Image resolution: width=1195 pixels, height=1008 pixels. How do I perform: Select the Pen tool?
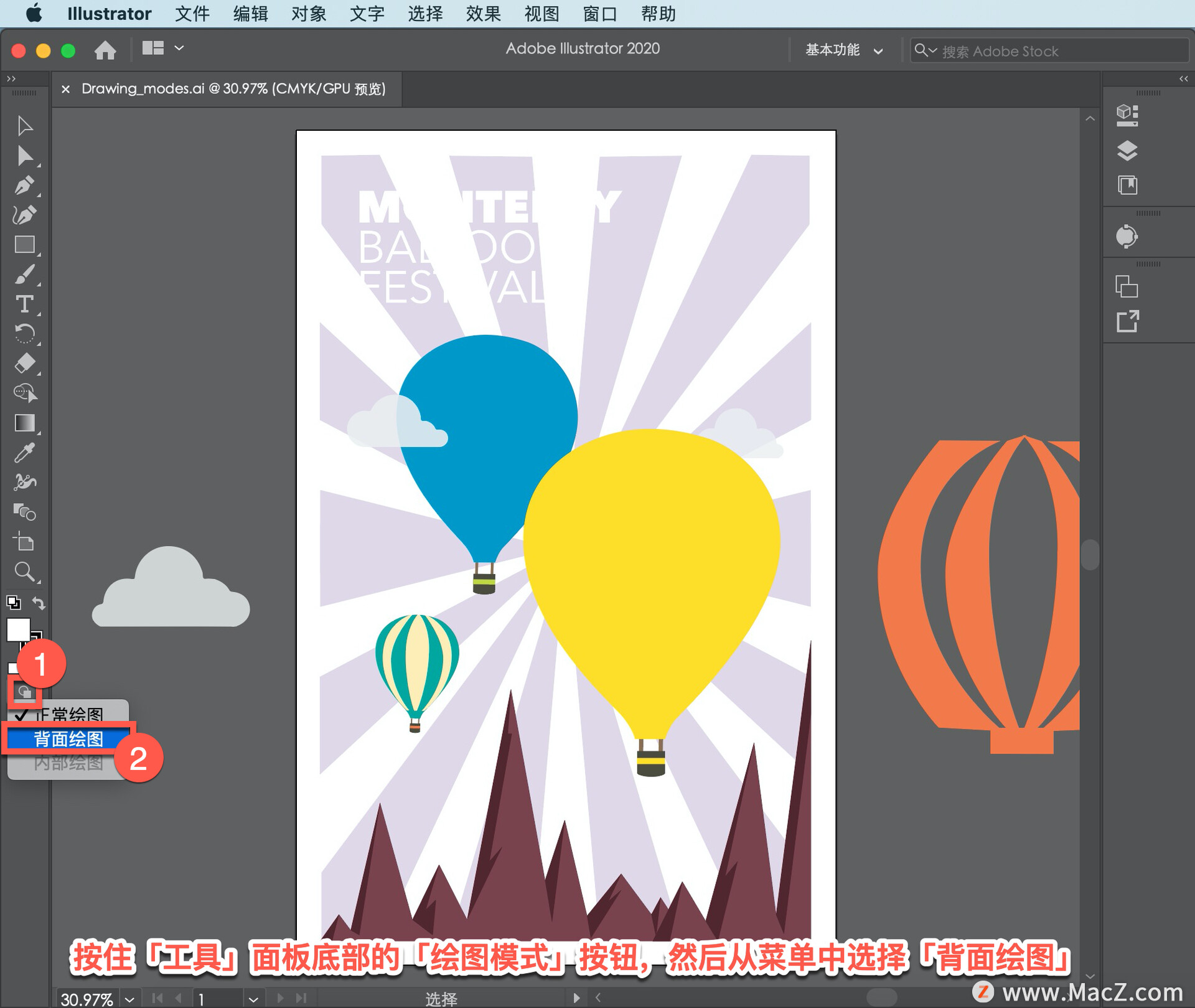coord(24,185)
